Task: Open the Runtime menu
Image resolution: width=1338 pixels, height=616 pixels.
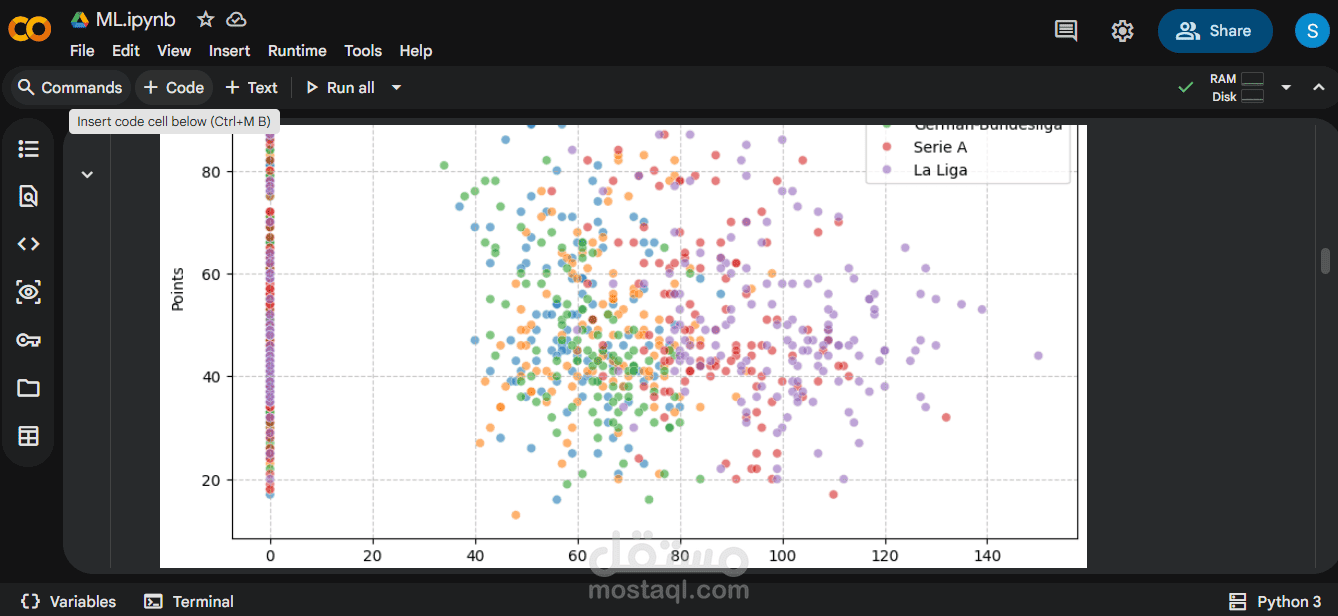Action: pyautogui.click(x=297, y=51)
